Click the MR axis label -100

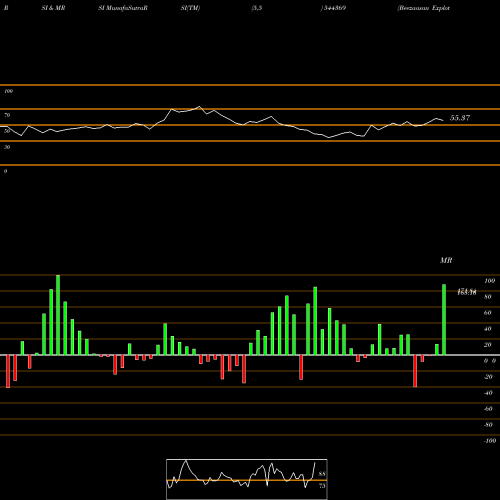(x=489, y=441)
